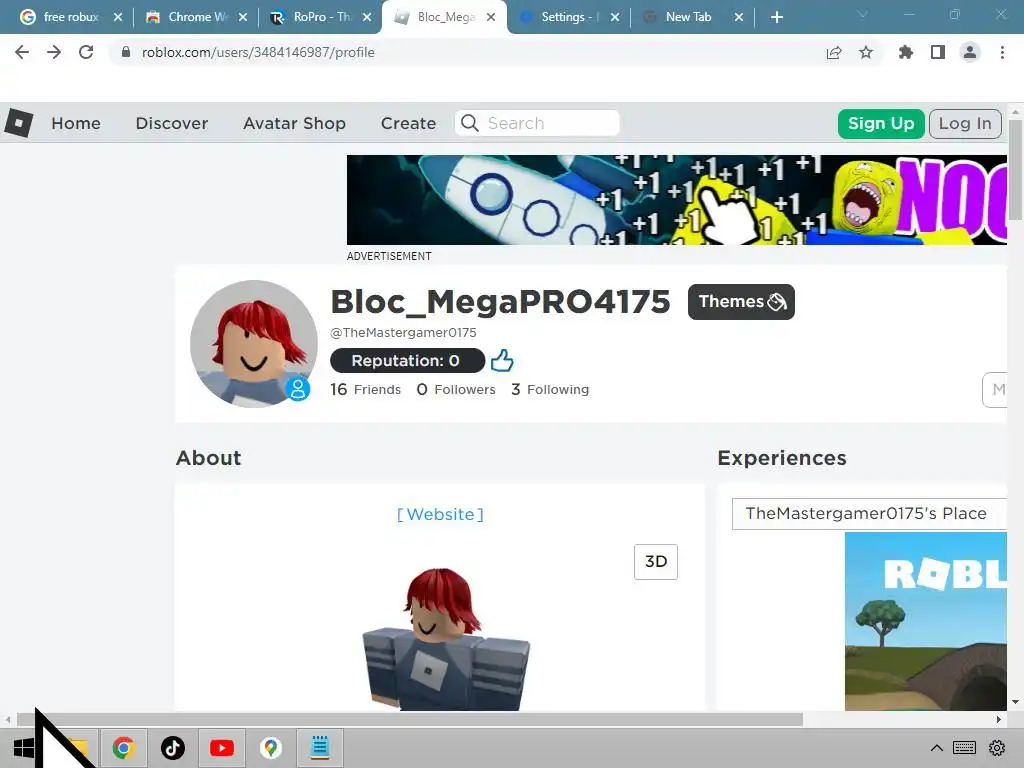Open TikTok from the taskbar
The height and width of the screenshot is (768, 1024).
click(x=172, y=748)
